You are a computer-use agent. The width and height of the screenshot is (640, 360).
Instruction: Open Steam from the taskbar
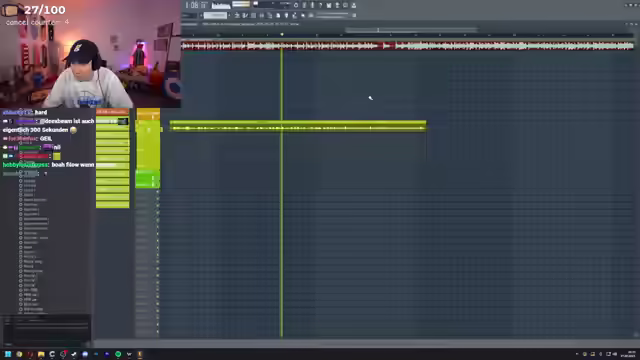click(74, 354)
